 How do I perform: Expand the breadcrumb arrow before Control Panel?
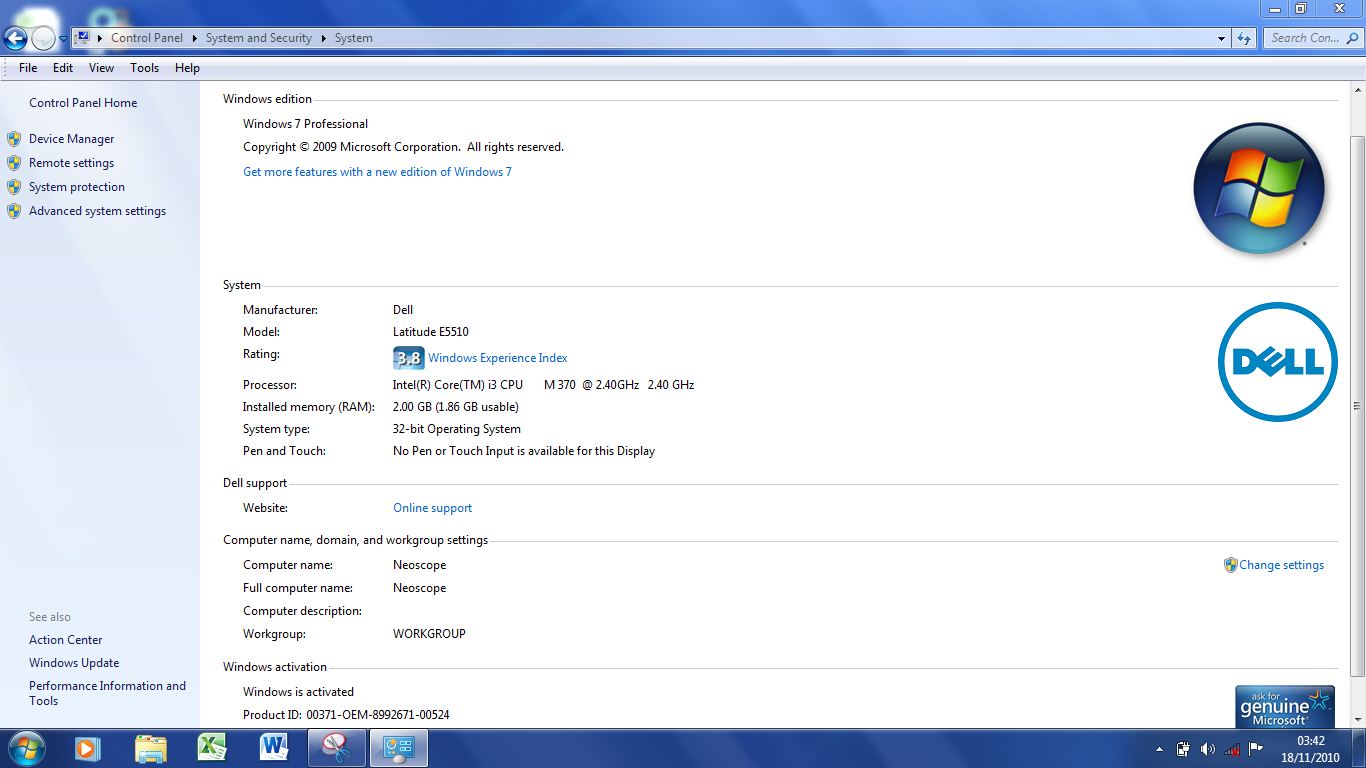[101, 38]
